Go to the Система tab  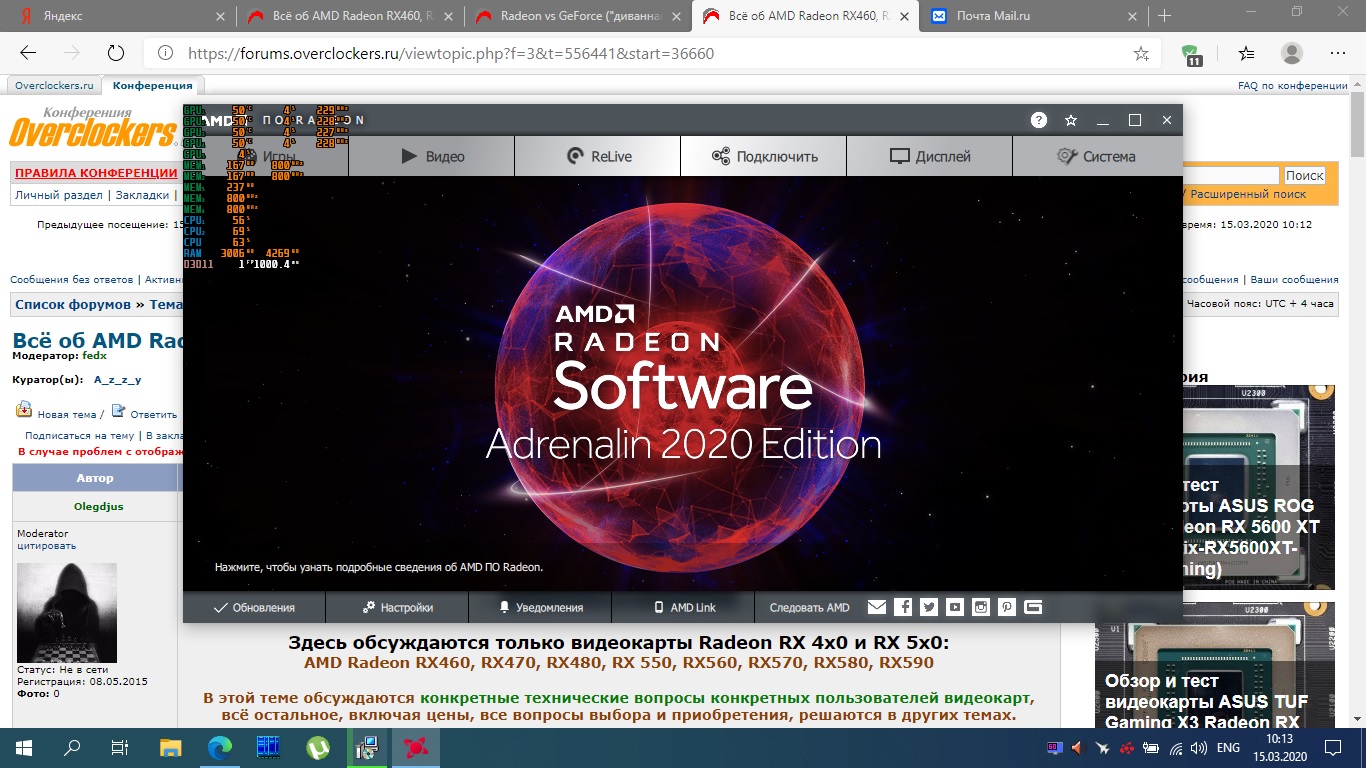tap(1097, 156)
